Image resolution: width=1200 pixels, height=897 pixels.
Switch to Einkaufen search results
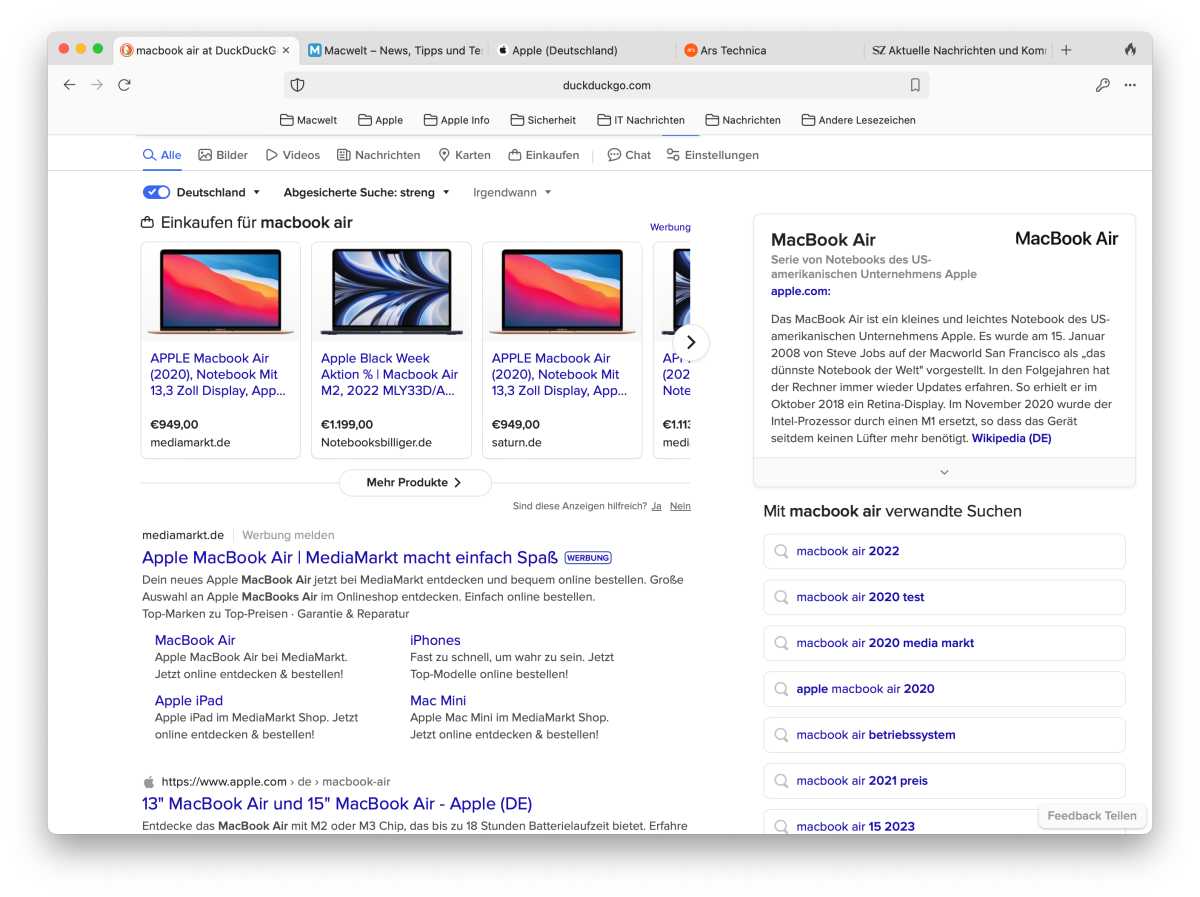click(x=544, y=155)
